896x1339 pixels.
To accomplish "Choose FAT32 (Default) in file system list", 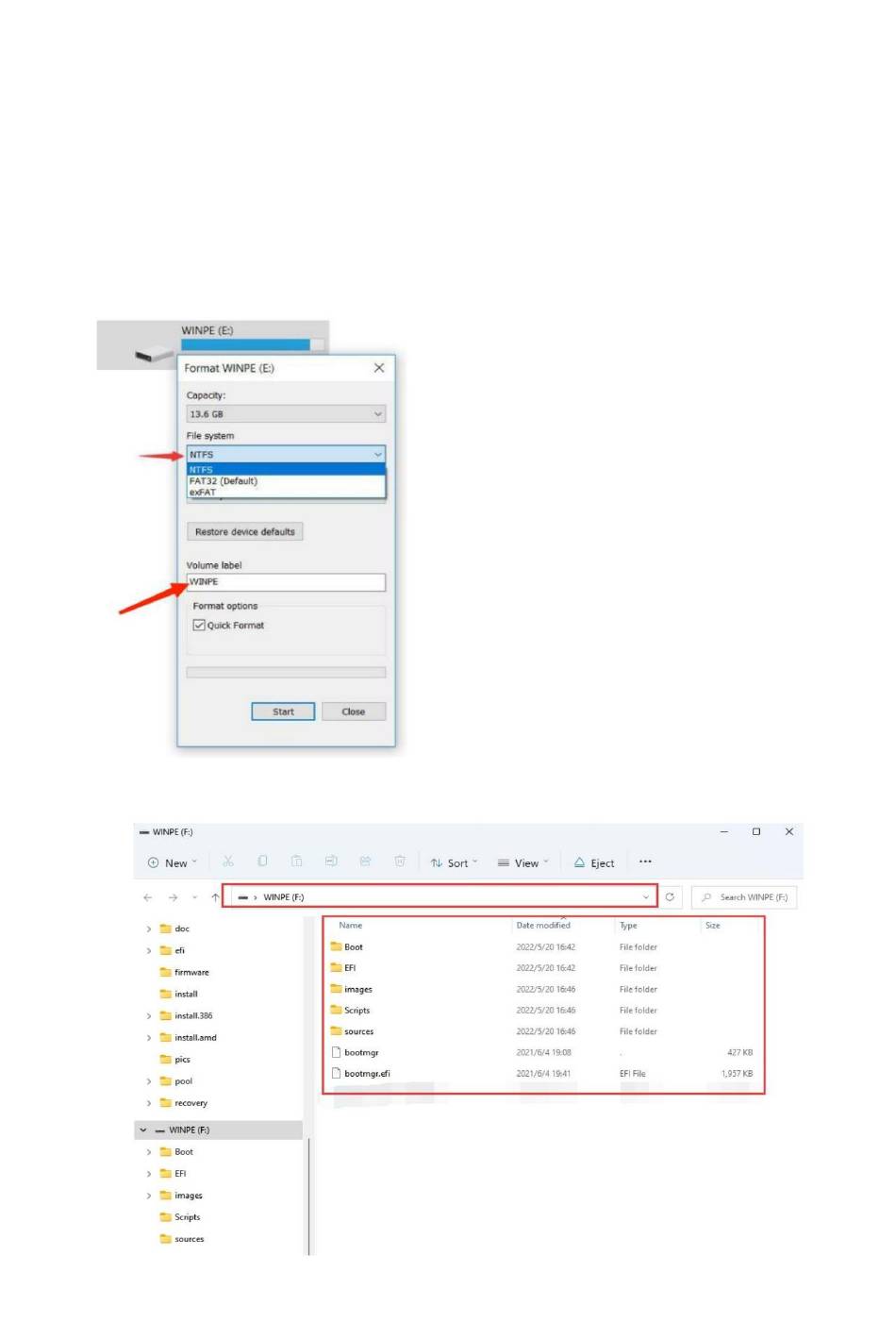I will click(286, 481).
